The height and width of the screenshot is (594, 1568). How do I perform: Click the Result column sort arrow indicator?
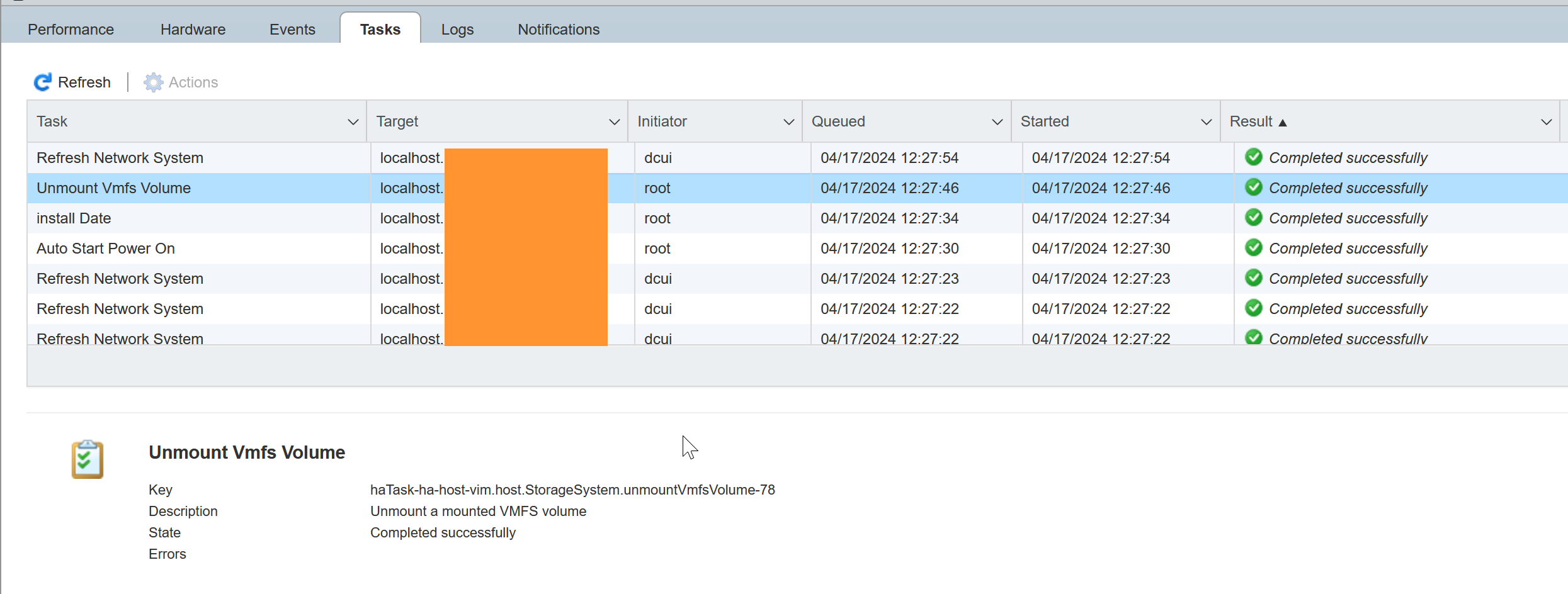pyautogui.click(x=1283, y=123)
